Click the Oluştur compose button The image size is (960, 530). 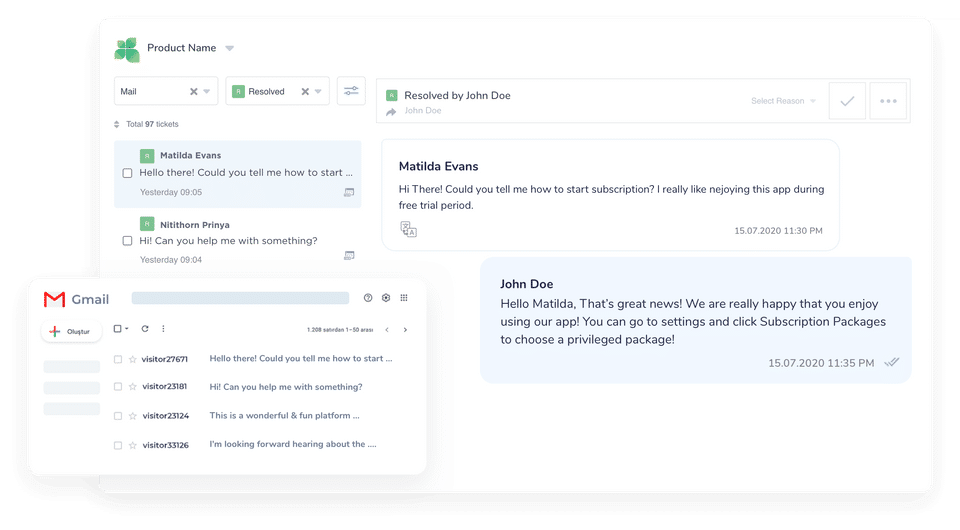[x=71, y=331]
